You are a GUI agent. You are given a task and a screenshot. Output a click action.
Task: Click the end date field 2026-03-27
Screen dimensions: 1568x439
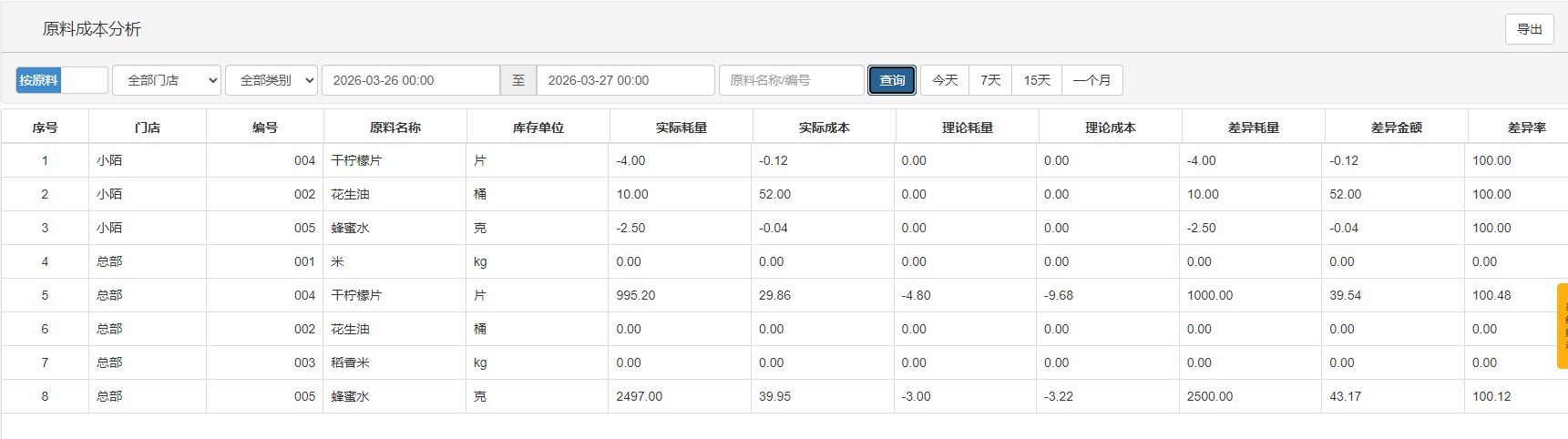tap(625, 80)
